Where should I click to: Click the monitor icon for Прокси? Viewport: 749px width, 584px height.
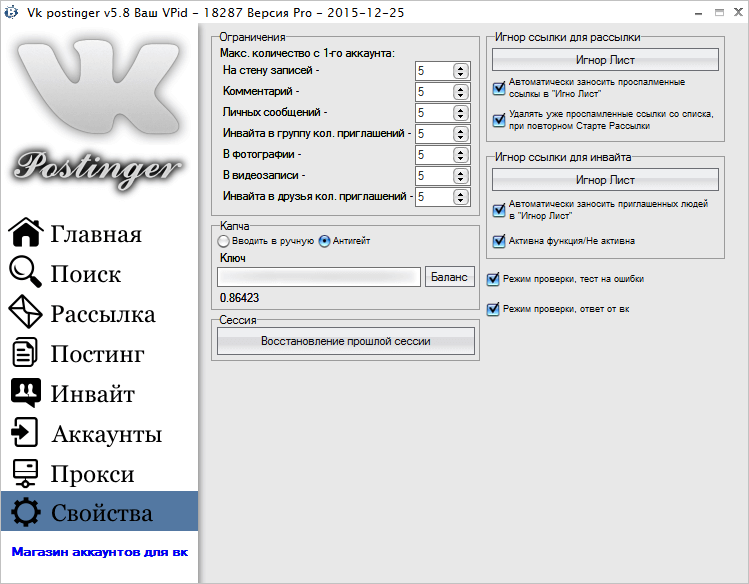click(25, 473)
